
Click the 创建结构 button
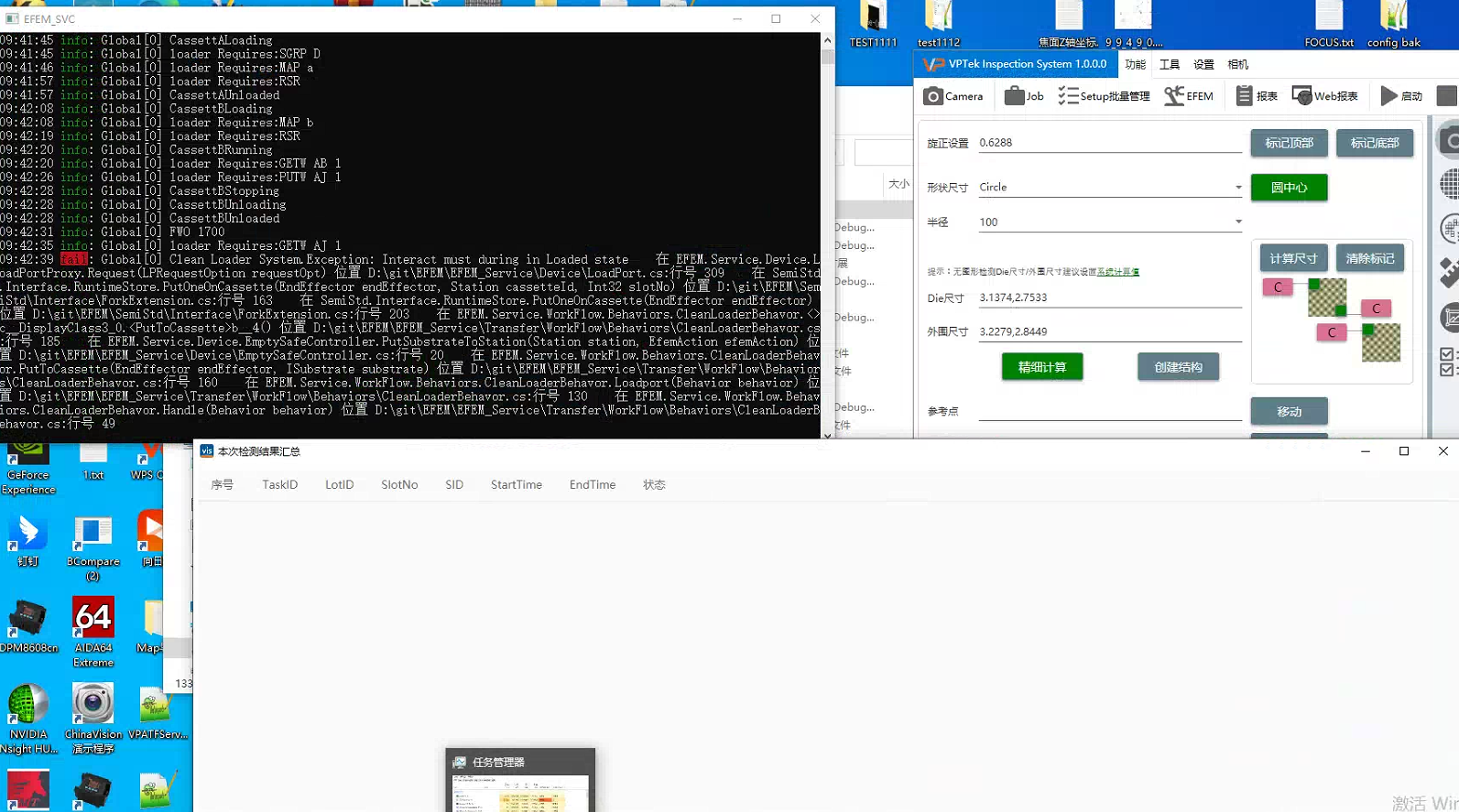(x=1178, y=367)
